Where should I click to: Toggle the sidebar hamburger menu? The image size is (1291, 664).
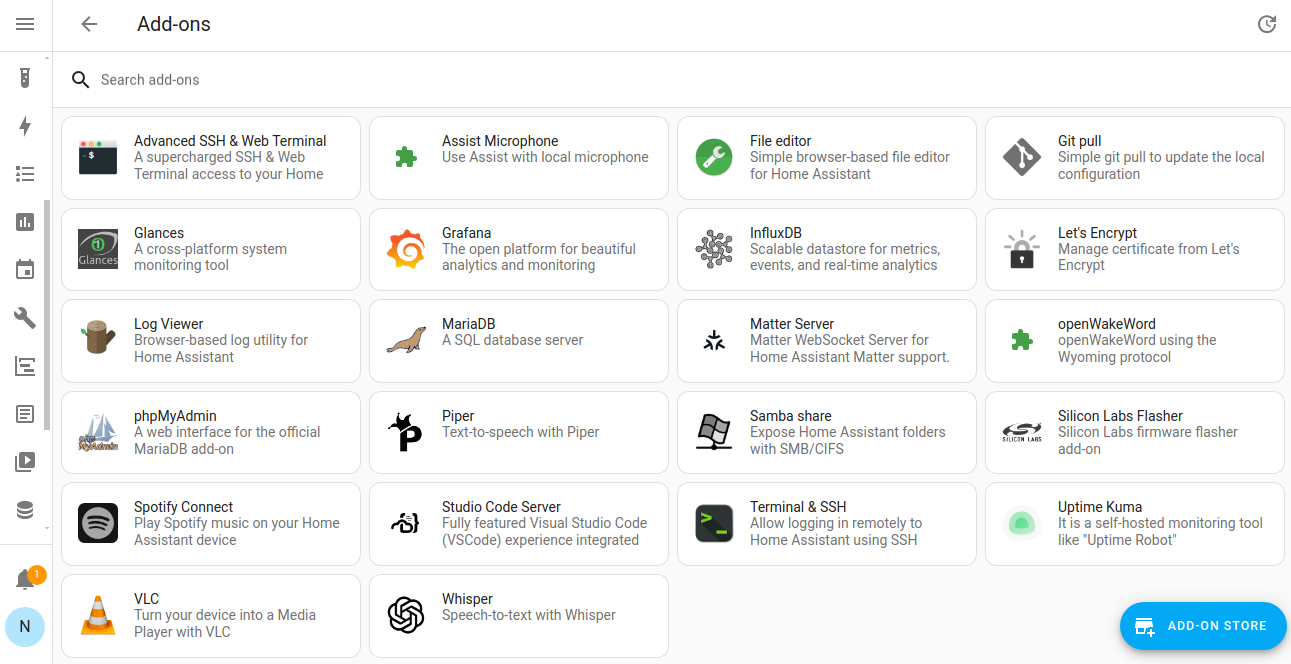coord(25,25)
